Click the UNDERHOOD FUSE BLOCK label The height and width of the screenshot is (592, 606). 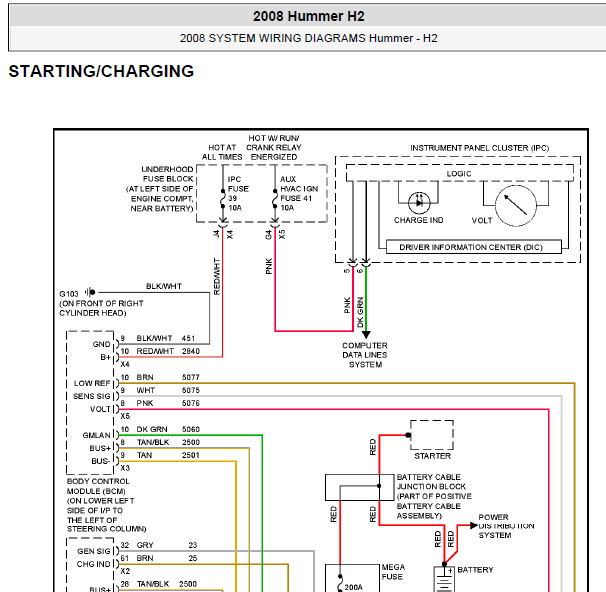click(161, 189)
